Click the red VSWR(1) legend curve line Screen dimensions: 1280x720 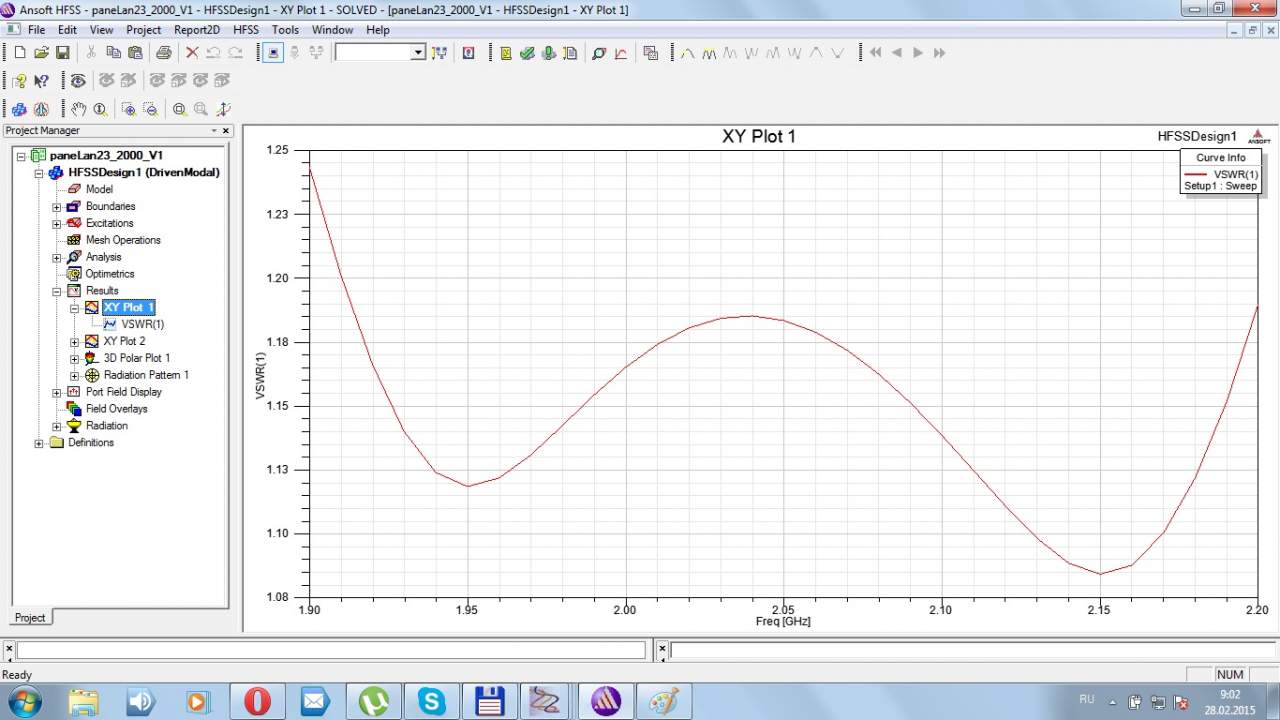pos(1195,174)
